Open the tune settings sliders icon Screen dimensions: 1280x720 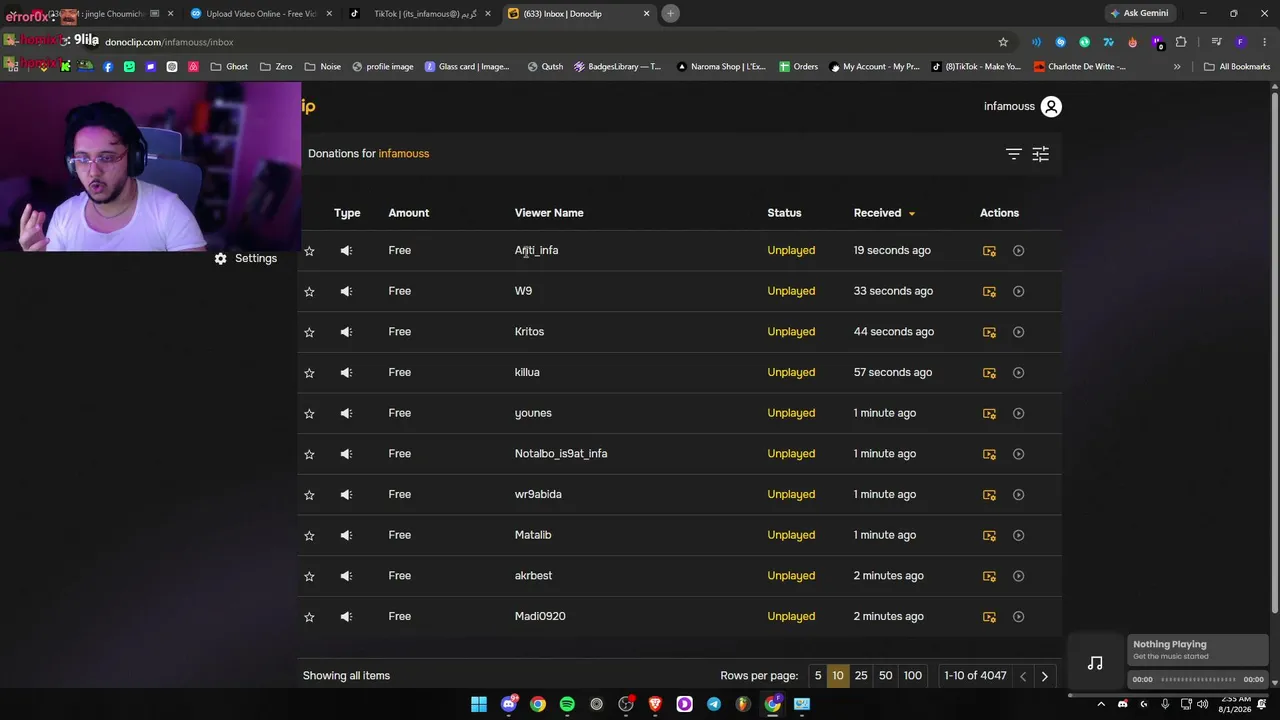1041,154
